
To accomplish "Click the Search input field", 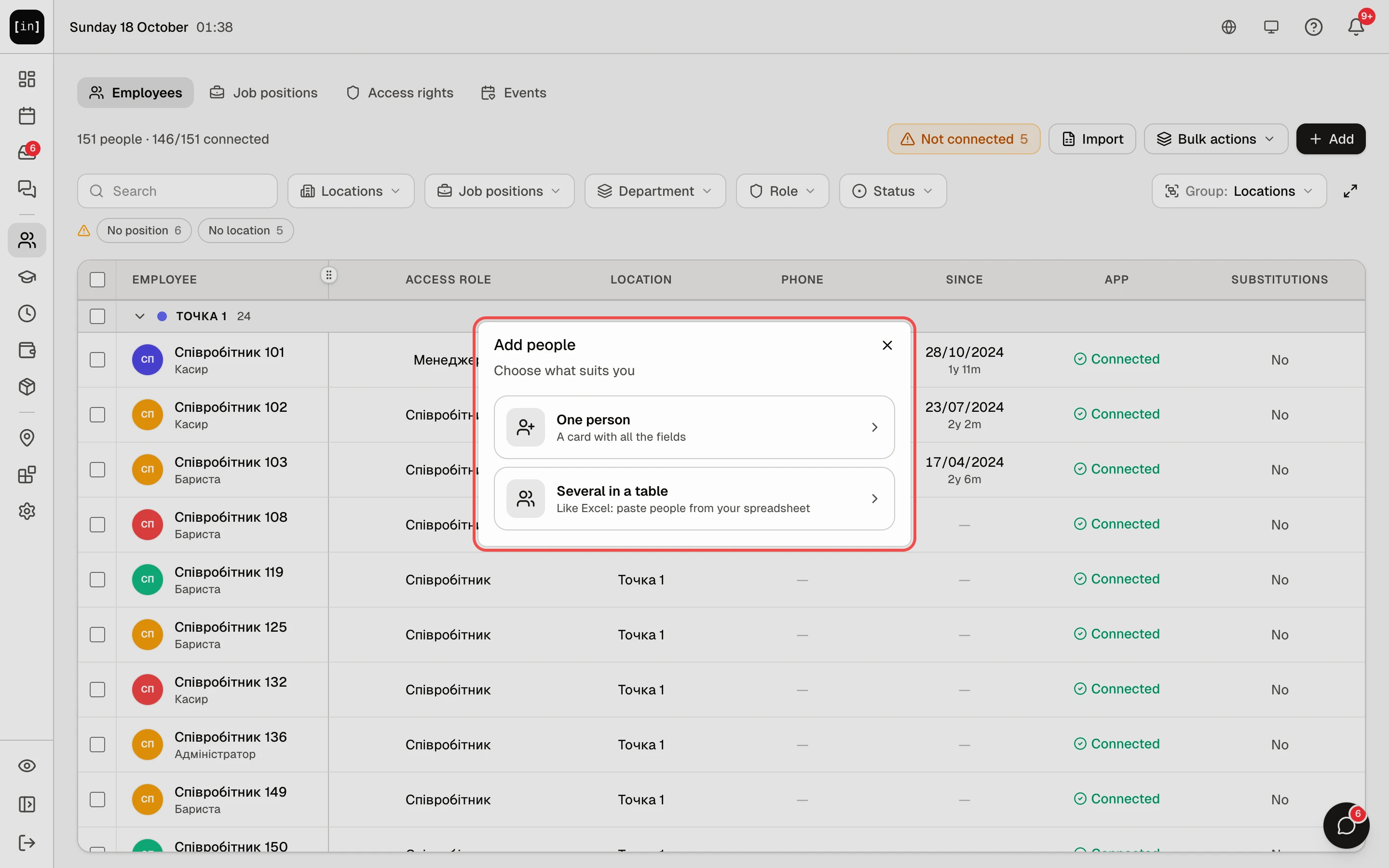I will click(177, 191).
